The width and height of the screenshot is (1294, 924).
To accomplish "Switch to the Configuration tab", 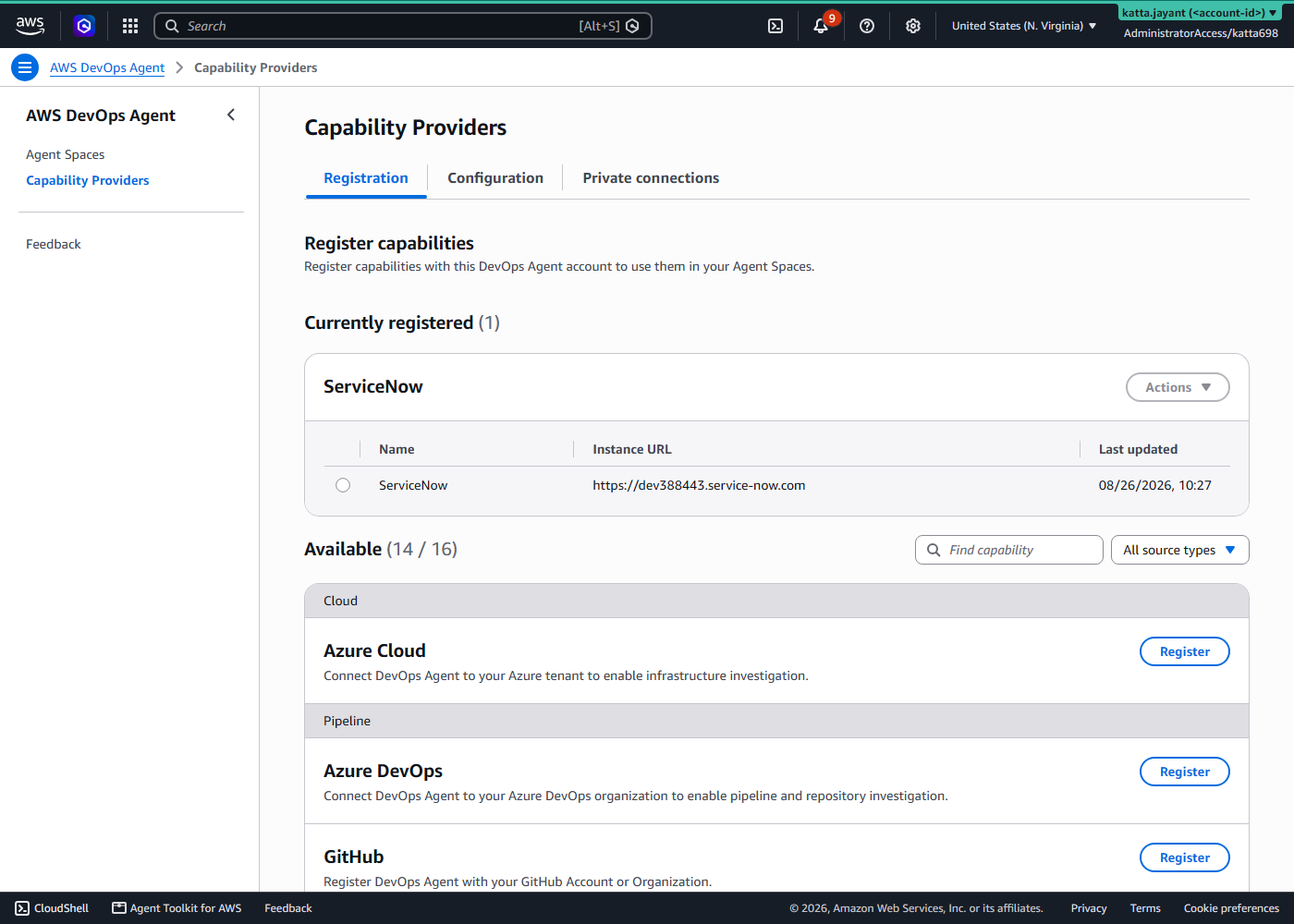I will coord(495,178).
